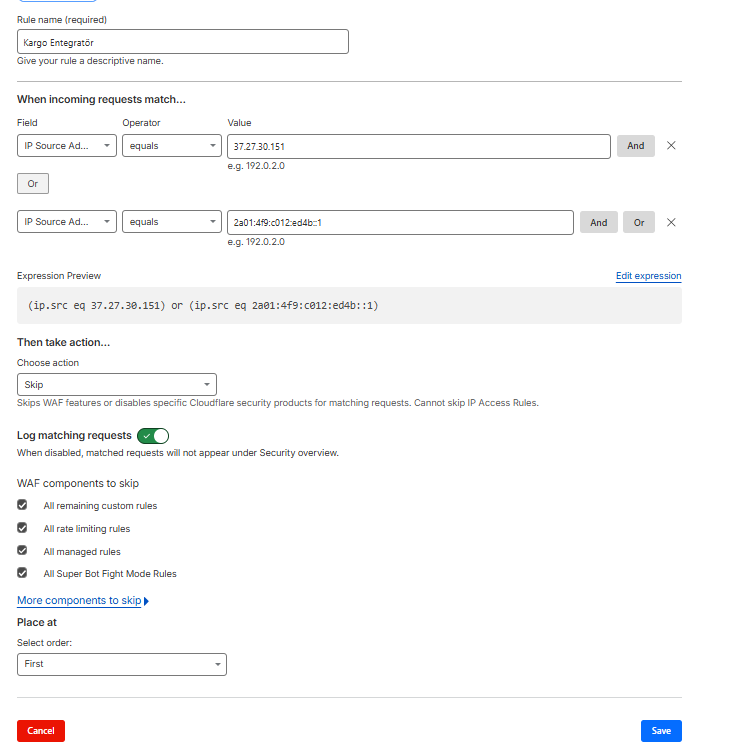Open the first row Field dropdown
The height and width of the screenshot is (746, 729).
click(67, 146)
